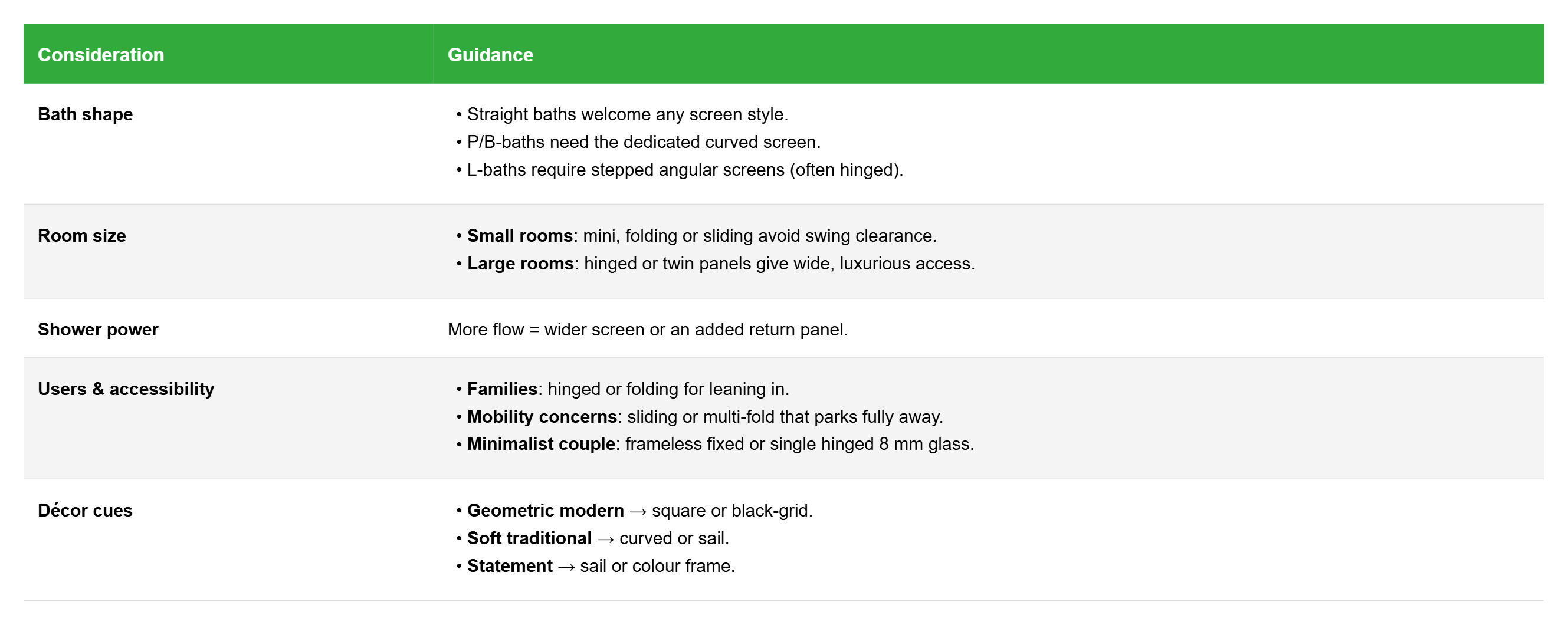Click the bold Small rooms text
Image resolution: width=1568 pixels, height=625 pixels.
[520, 235]
